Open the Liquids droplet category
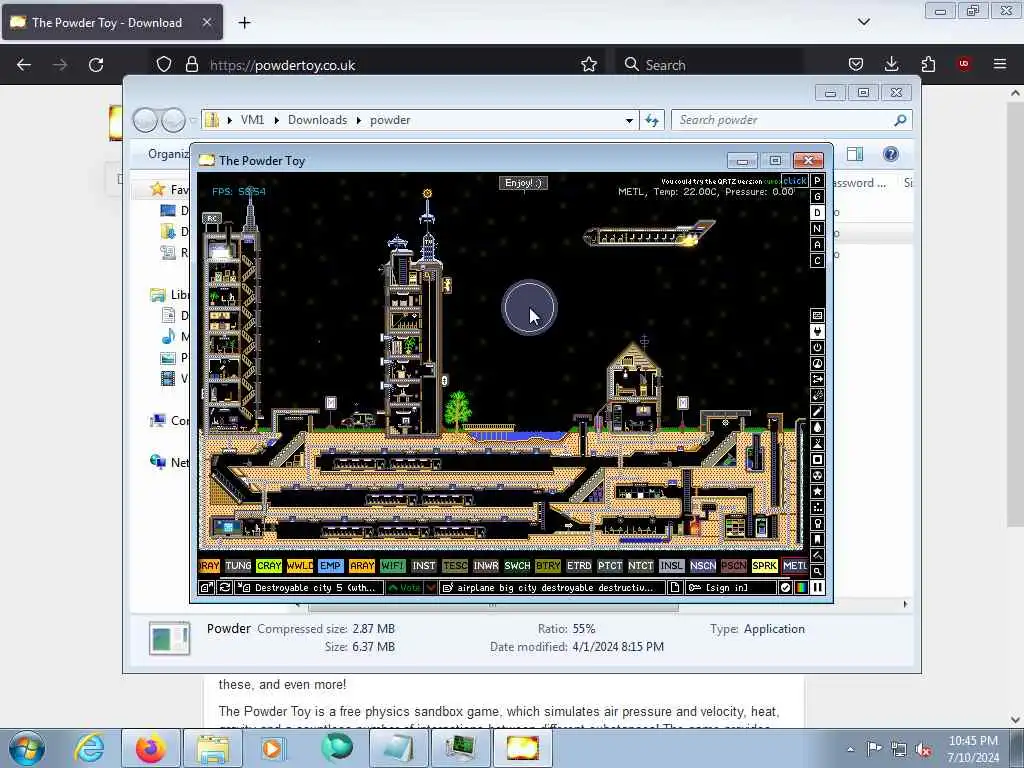1024x768 pixels. pos(817,428)
